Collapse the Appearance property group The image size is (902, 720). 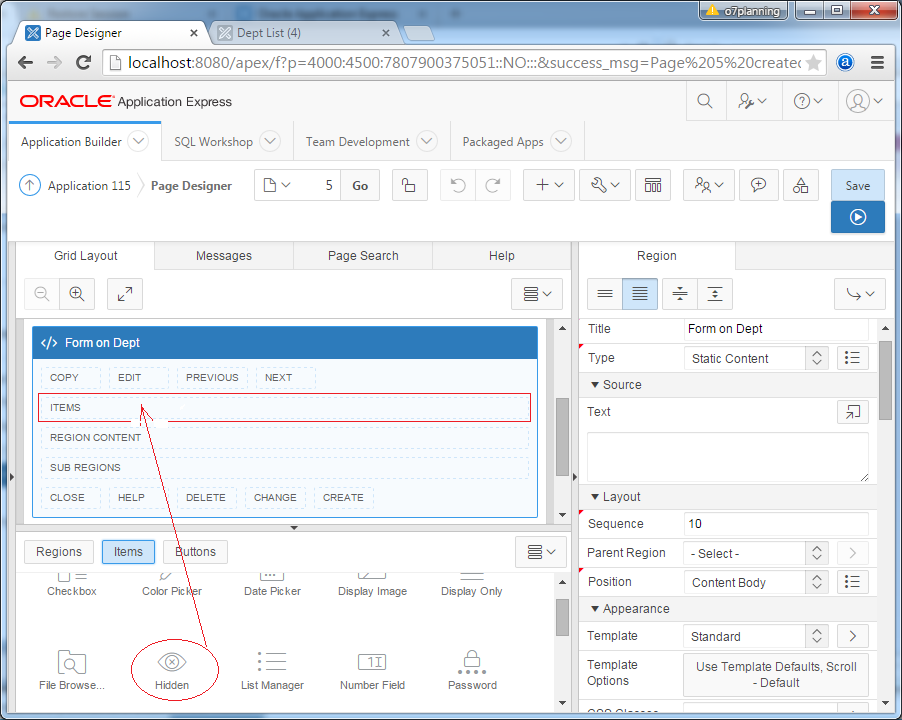(x=595, y=608)
